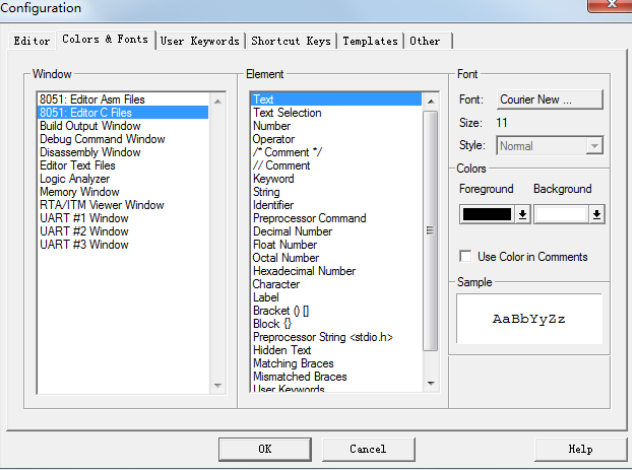The width and height of the screenshot is (632, 470).
Task: Open the Foreground color dropdown
Action: pyautogui.click(x=522, y=214)
